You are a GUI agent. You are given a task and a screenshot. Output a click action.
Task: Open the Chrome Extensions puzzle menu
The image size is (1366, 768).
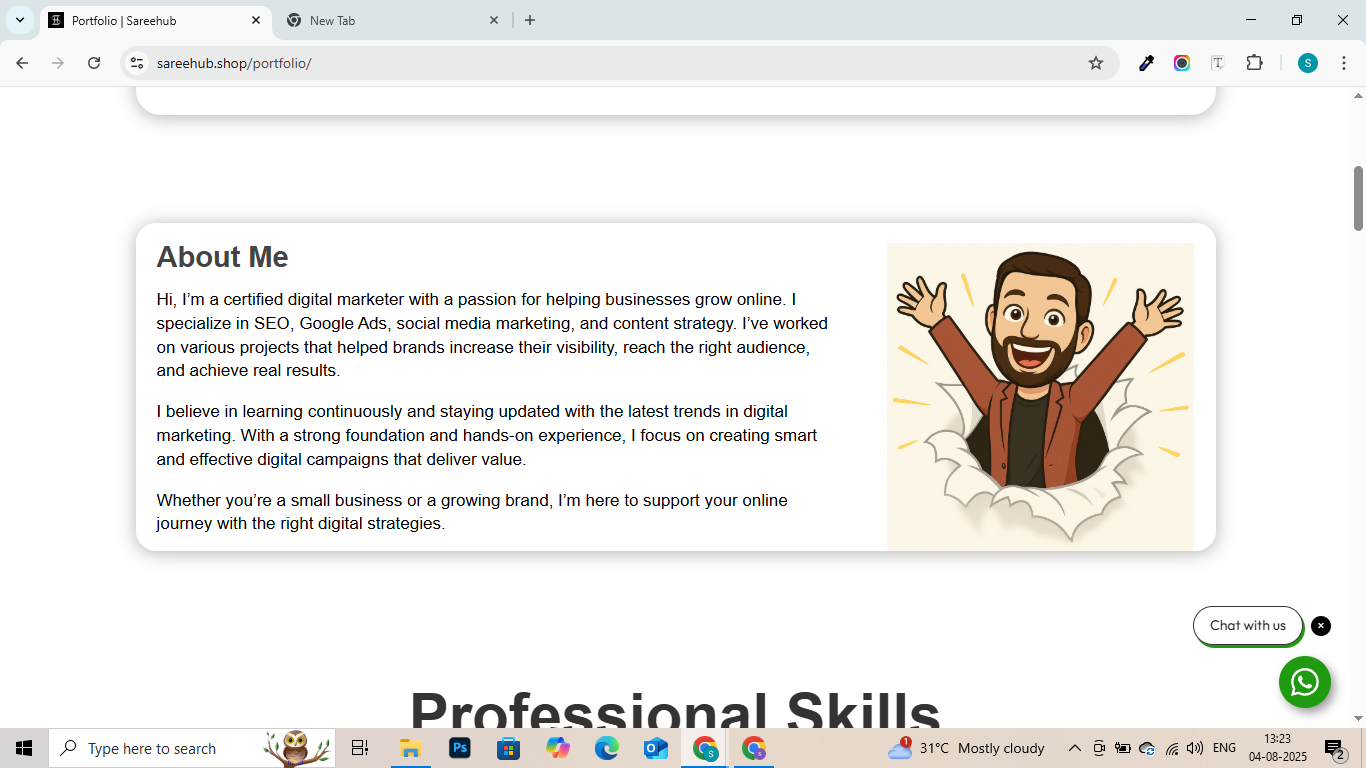pyautogui.click(x=1254, y=63)
